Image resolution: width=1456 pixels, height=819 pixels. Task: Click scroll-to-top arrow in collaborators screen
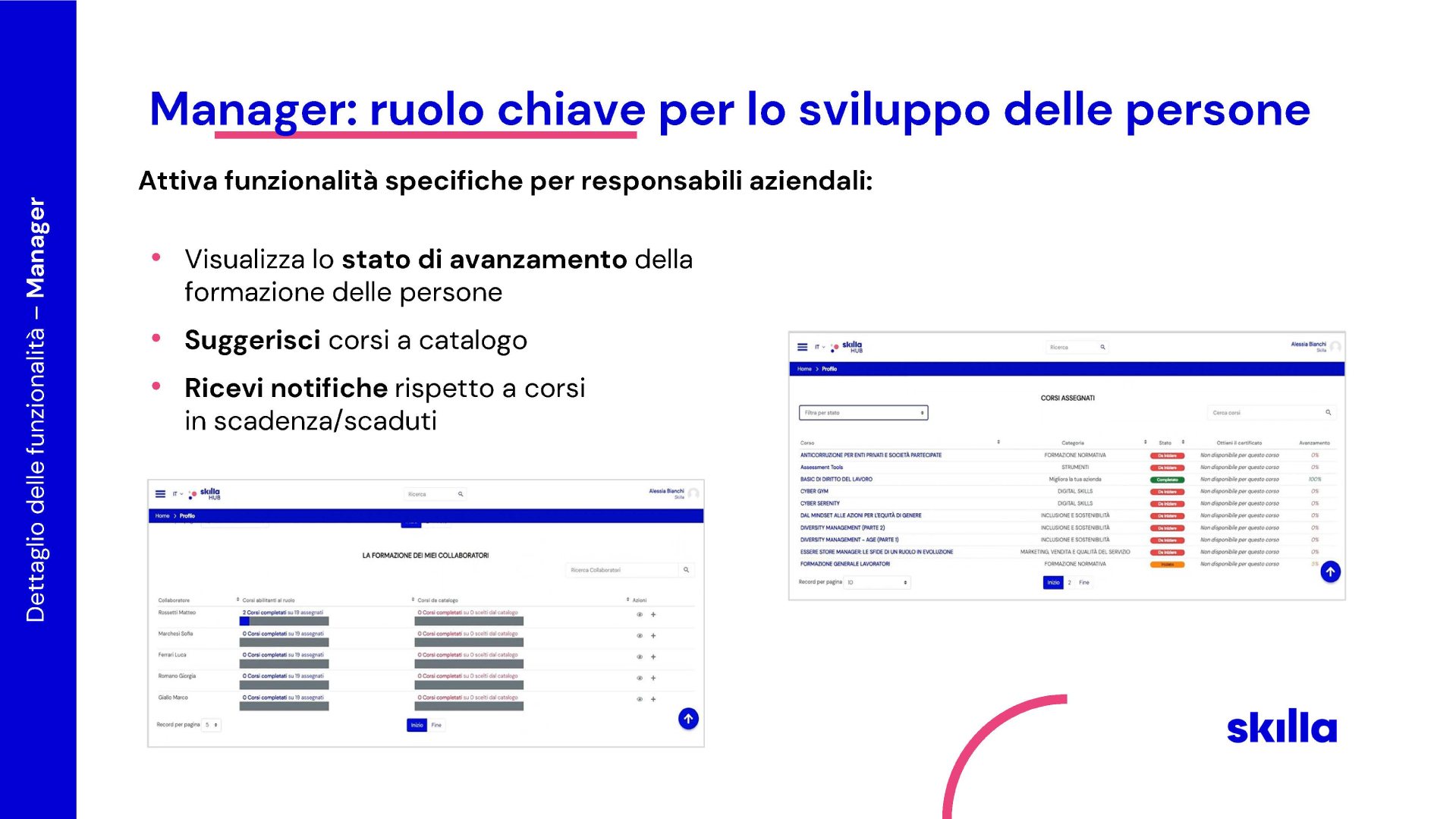click(688, 718)
